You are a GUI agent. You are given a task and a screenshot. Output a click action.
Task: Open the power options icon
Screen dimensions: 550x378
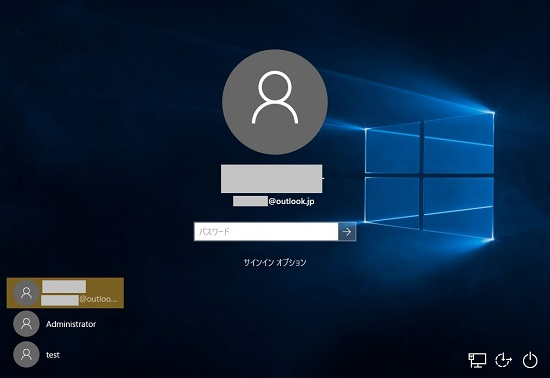click(x=530, y=360)
